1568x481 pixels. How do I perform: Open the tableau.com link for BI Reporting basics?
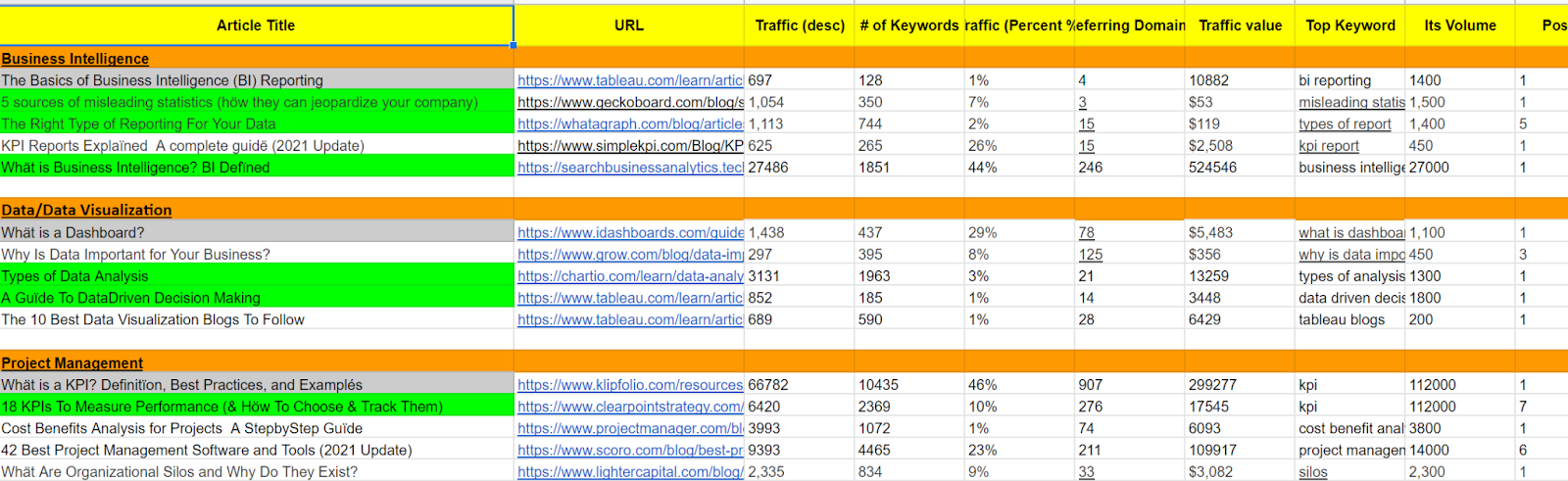(x=630, y=80)
